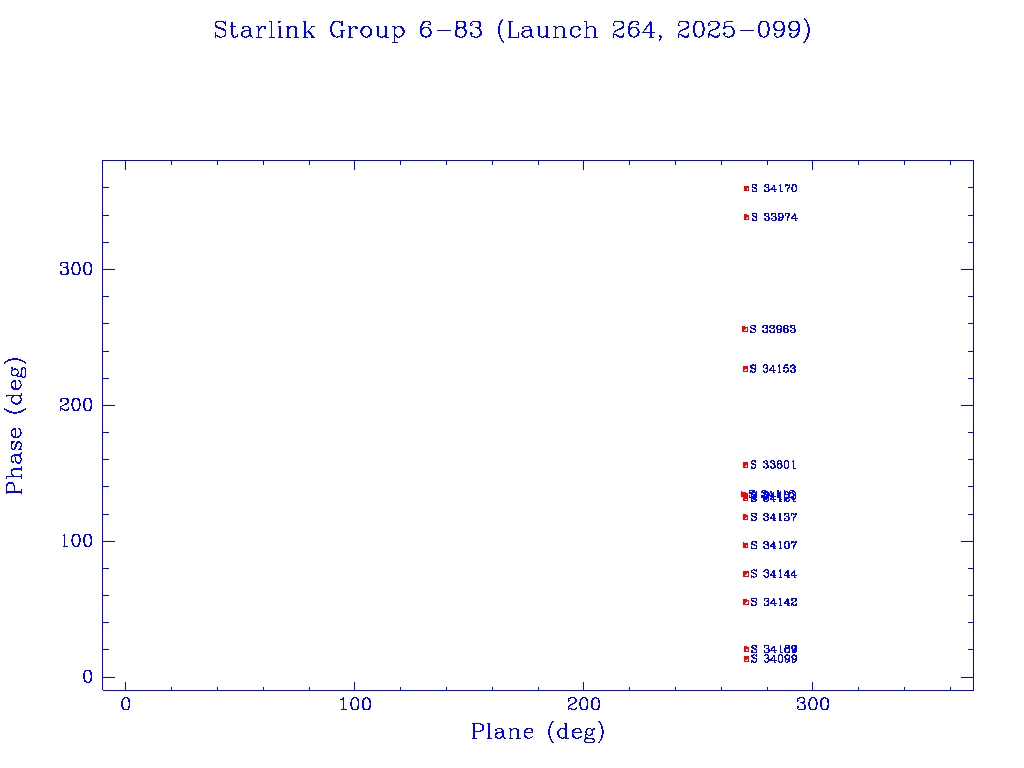Click the "S 34170" data label
The width and height of the screenshot is (1024, 768).
coord(774,189)
